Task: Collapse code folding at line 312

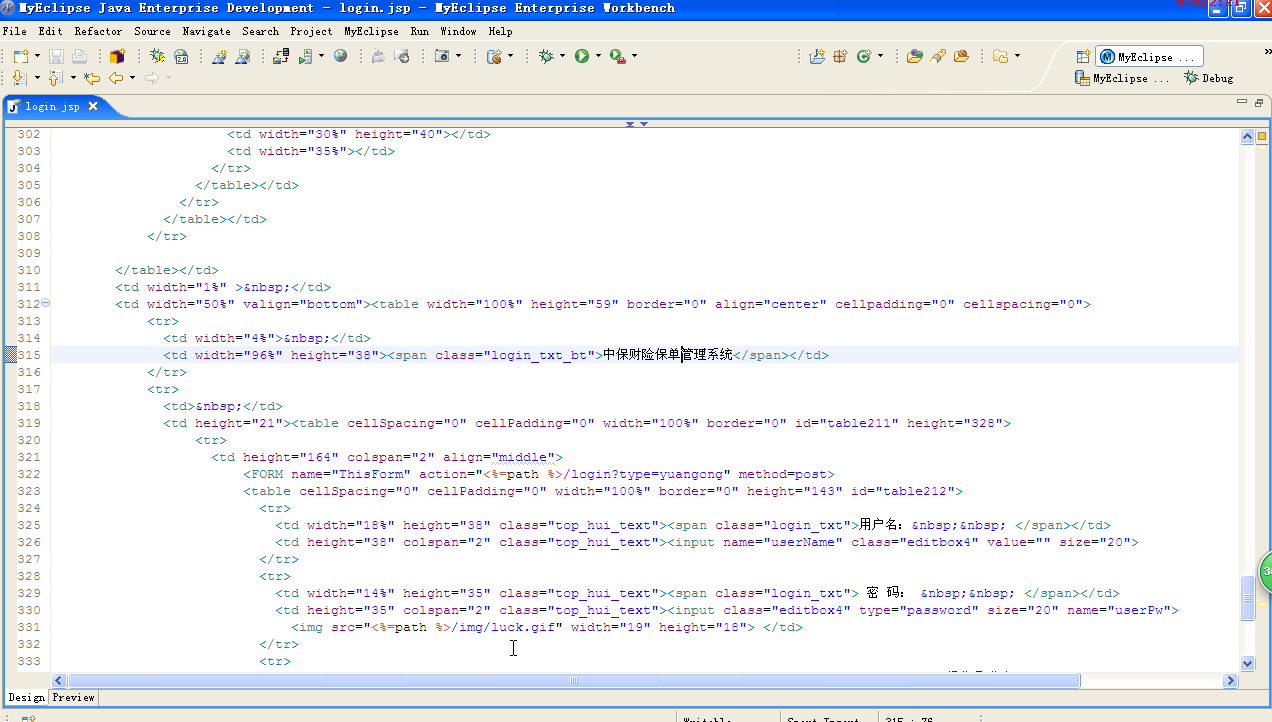Action: tap(46, 304)
